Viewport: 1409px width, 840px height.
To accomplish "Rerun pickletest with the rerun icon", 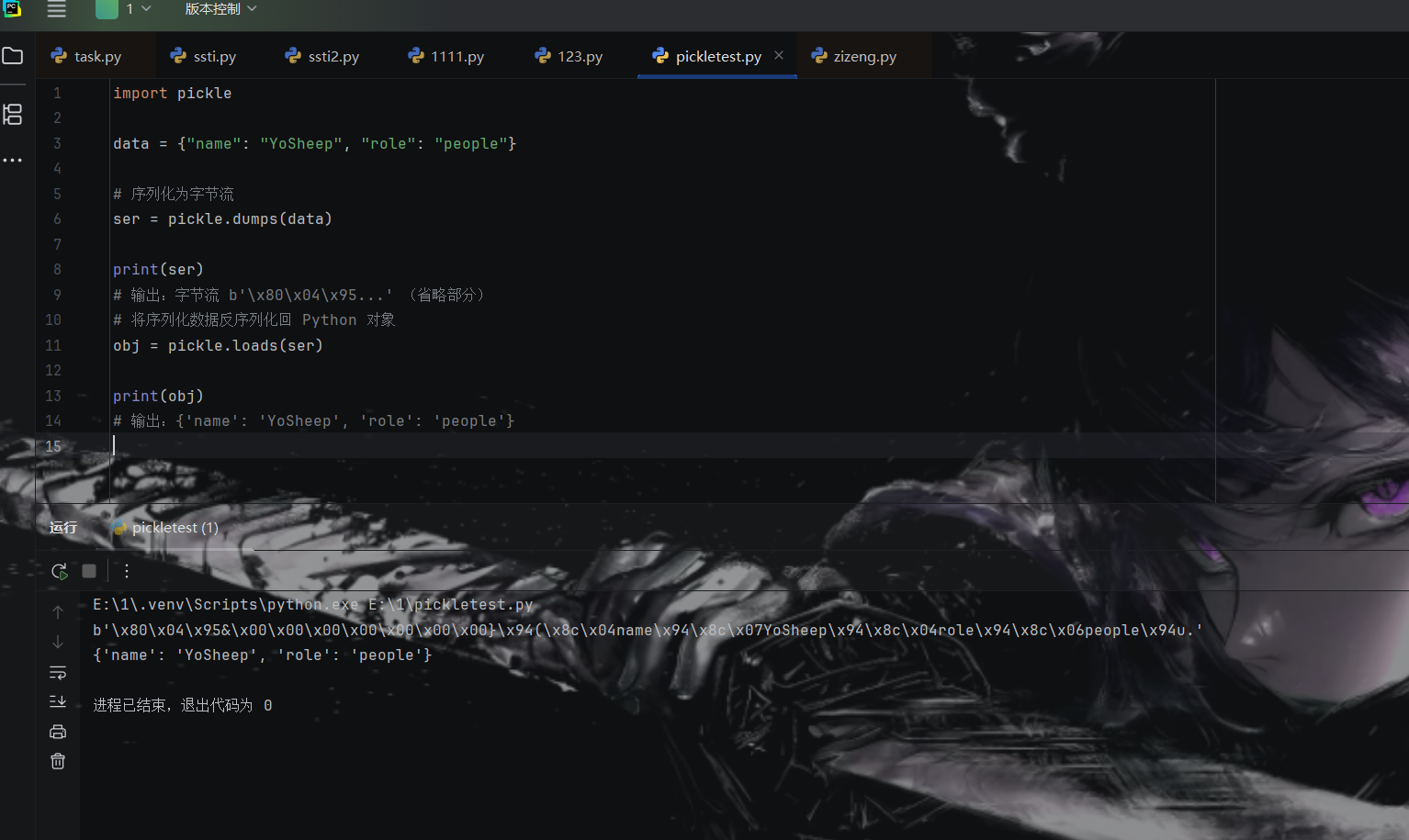I will [x=60, y=571].
